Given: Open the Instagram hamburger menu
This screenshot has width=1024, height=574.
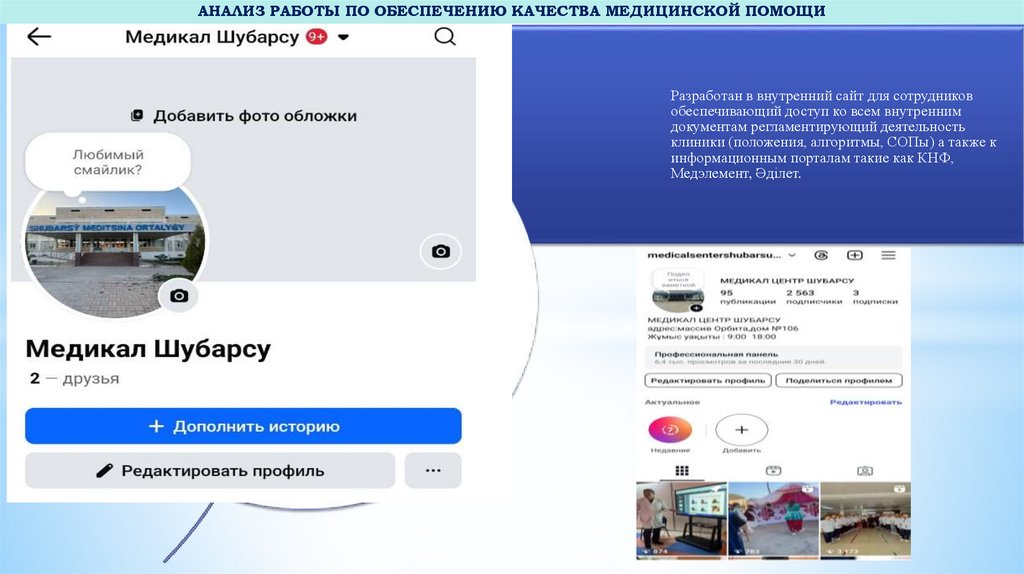Looking at the screenshot, I should [888, 255].
